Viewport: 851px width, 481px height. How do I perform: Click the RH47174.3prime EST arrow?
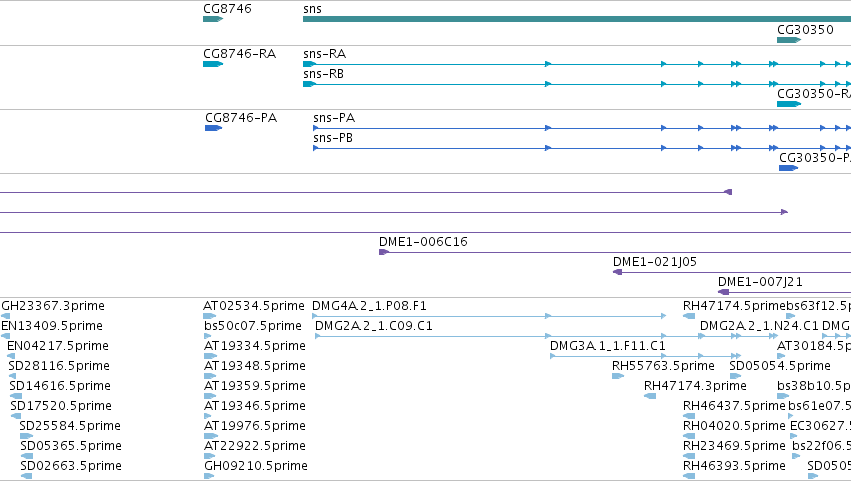tap(650, 396)
